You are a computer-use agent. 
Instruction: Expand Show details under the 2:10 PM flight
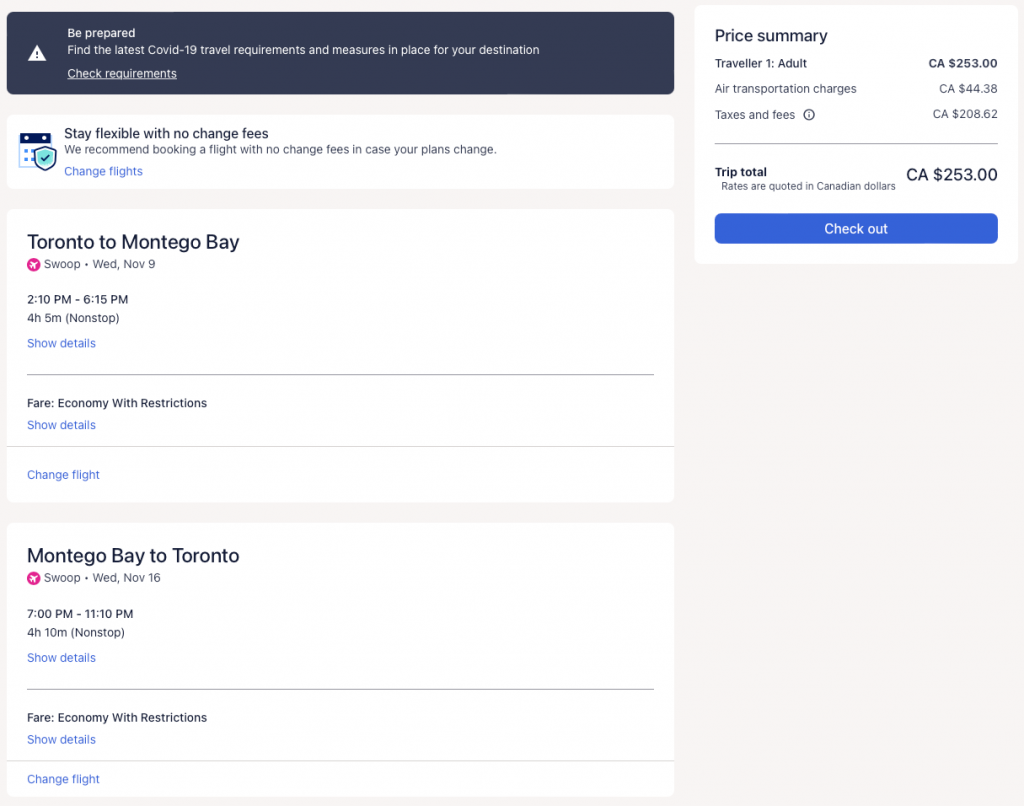[x=61, y=344]
